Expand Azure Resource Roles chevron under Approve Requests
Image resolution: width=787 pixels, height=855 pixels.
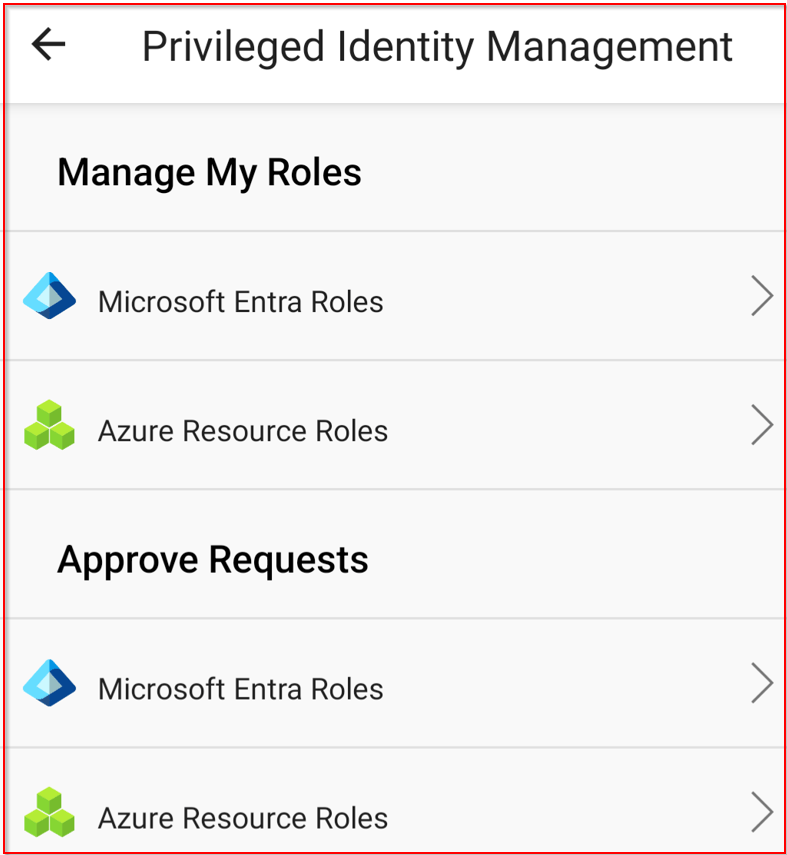762,813
